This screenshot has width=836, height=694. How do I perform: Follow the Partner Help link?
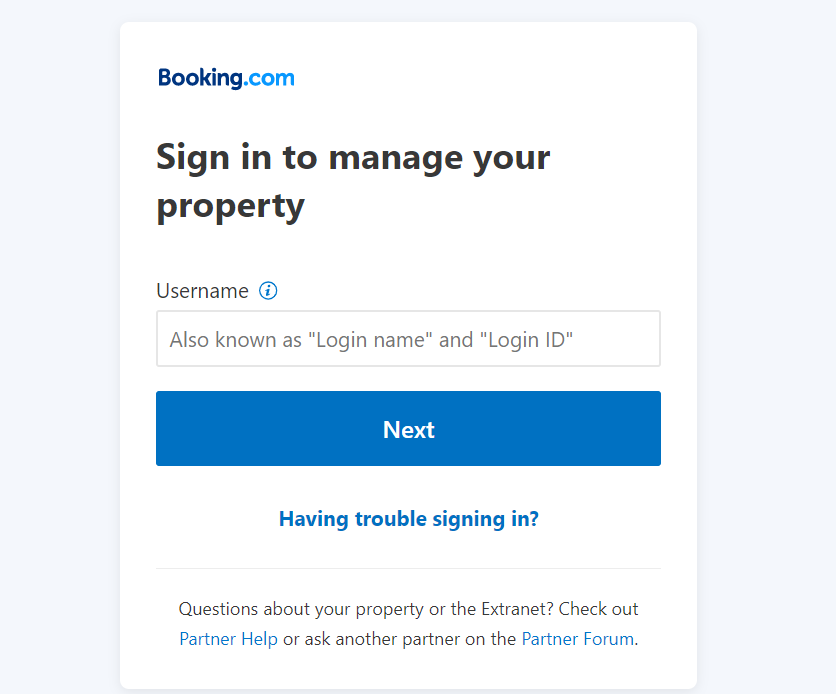point(228,639)
